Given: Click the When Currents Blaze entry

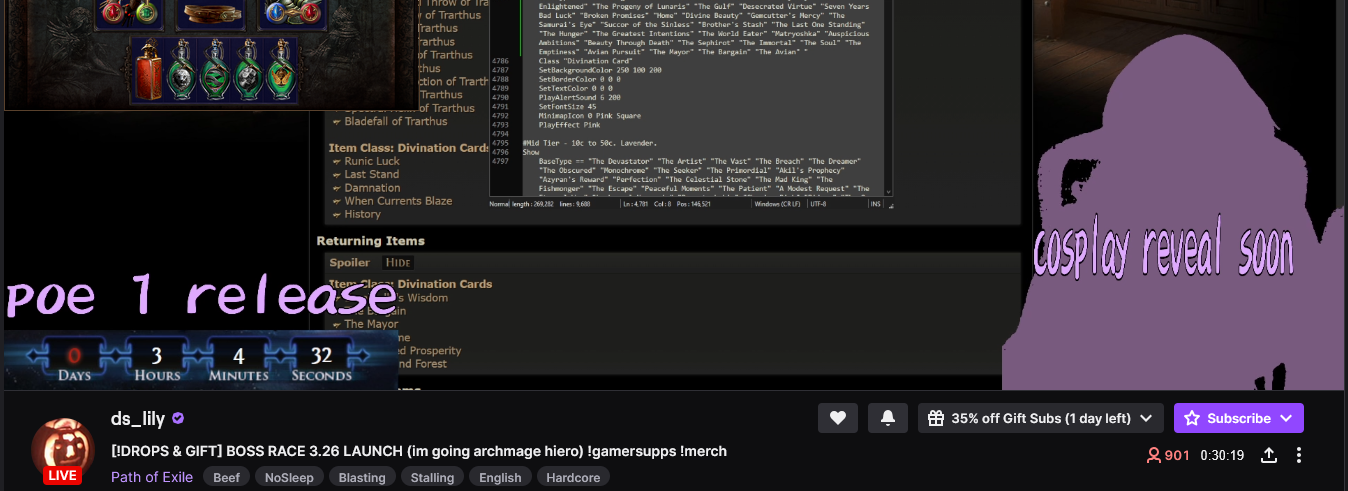Looking at the screenshot, I should coord(398,201).
